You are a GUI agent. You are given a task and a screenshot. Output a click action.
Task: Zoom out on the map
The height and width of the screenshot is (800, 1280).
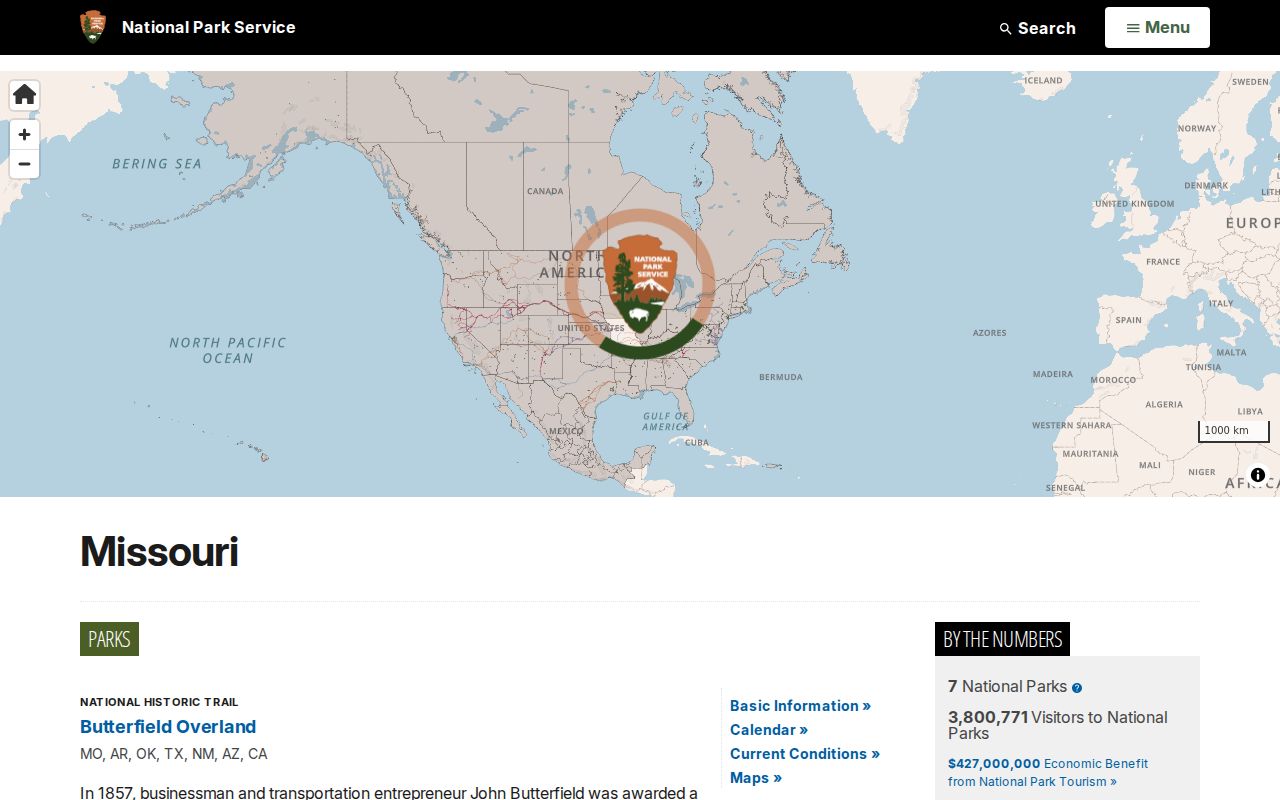(x=24, y=164)
